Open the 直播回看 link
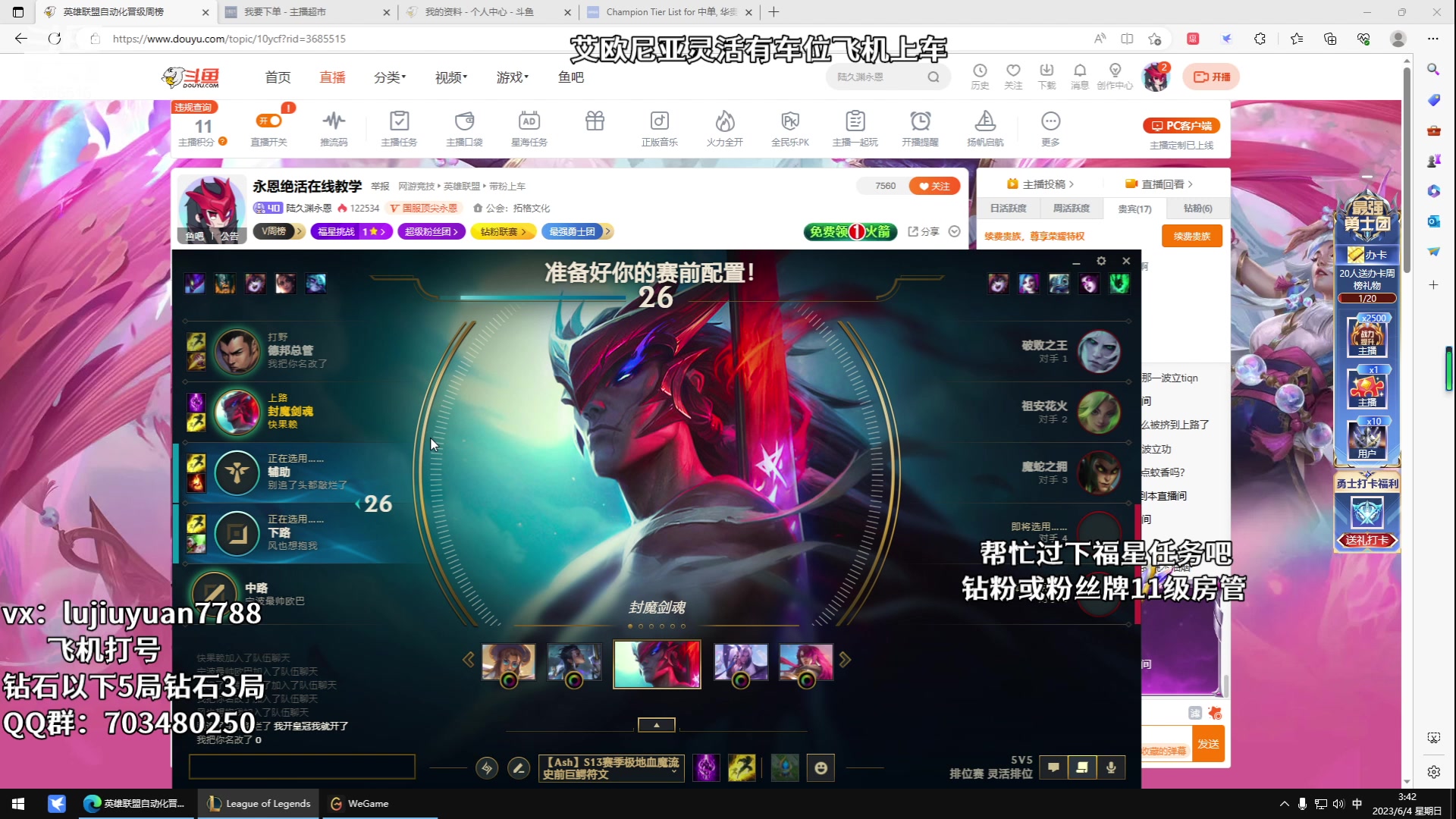The width and height of the screenshot is (1456, 819). (x=1159, y=184)
